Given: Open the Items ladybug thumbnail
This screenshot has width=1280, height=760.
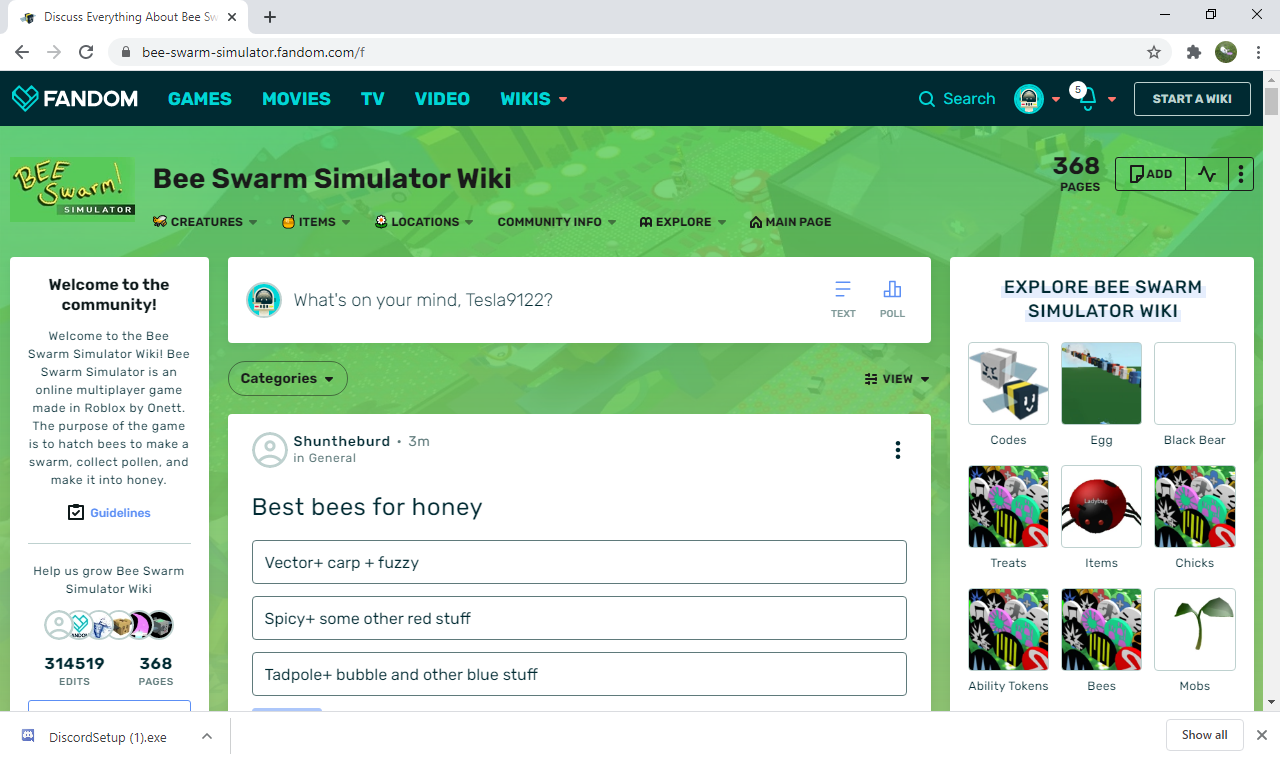Looking at the screenshot, I should point(1101,506).
